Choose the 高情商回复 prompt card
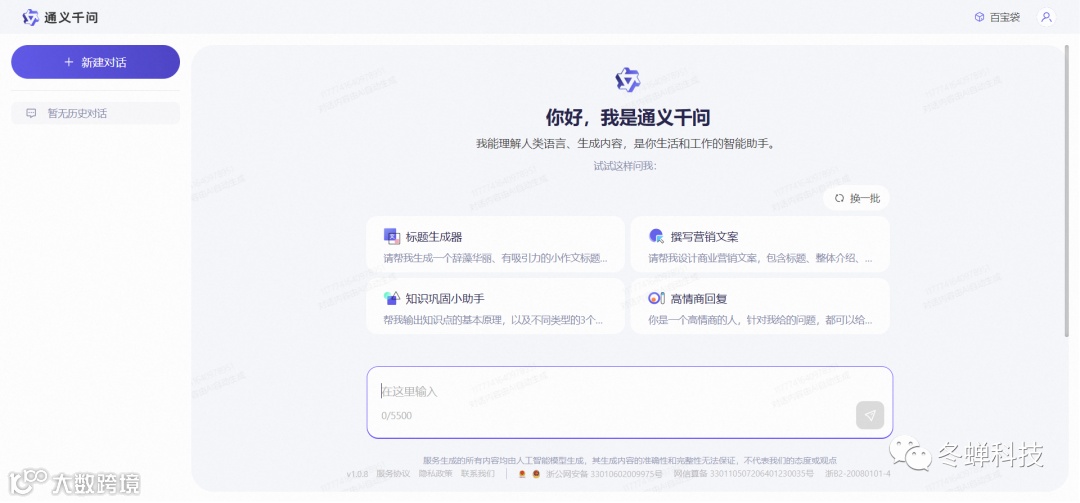This screenshot has width=1080, height=503. pyautogui.click(x=760, y=307)
